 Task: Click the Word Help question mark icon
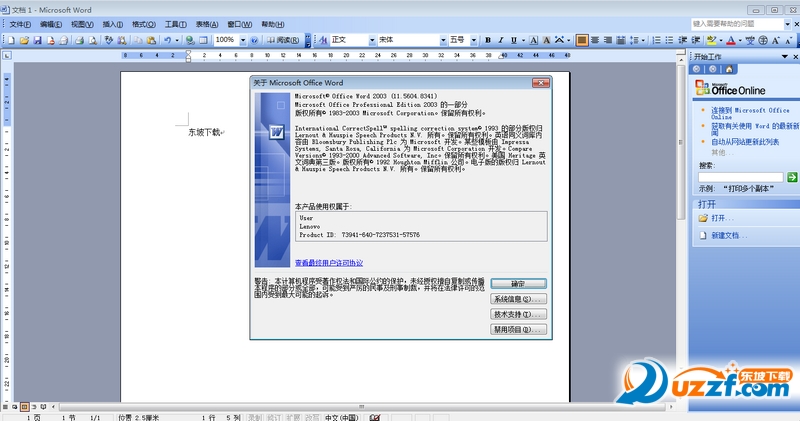pos(254,40)
